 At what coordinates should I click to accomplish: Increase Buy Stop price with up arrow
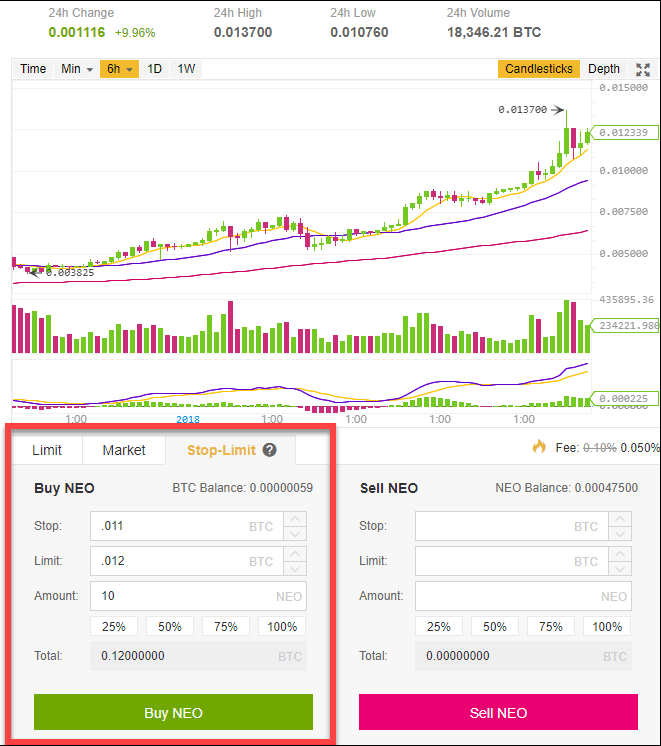295,519
